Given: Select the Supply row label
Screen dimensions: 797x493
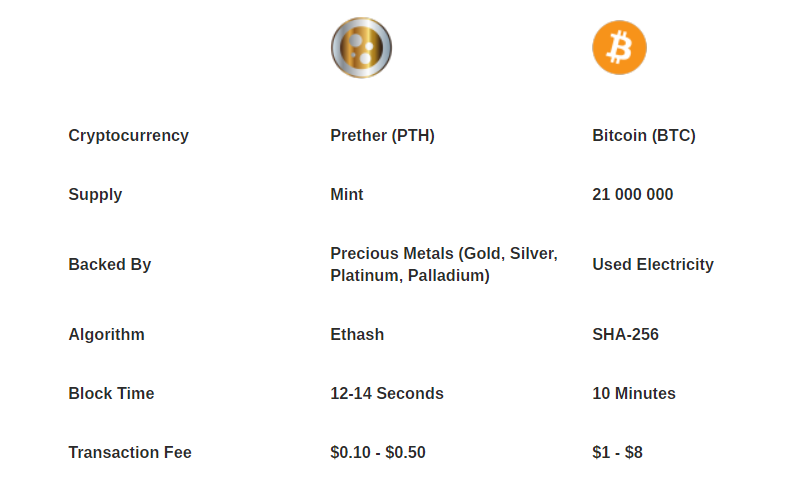Looking at the screenshot, I should (95, 195).
